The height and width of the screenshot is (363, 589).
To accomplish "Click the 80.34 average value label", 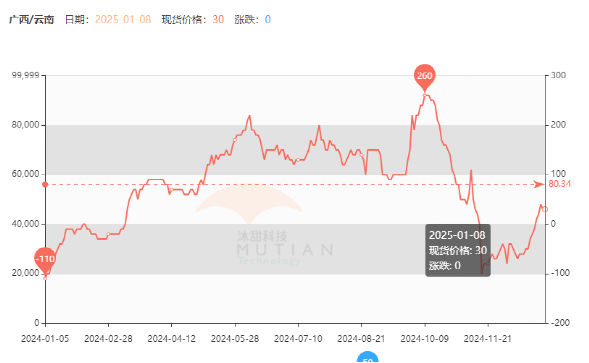I will [x=559, y=184].
